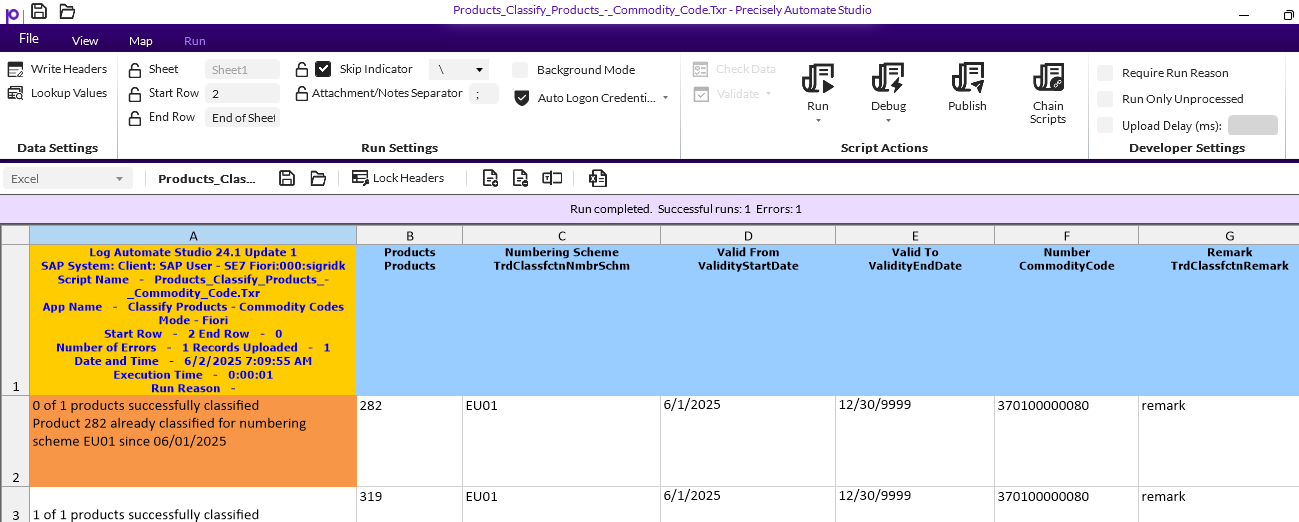The image size is (1299, 522).
Task: Click the Validate button
Action: 727,94
